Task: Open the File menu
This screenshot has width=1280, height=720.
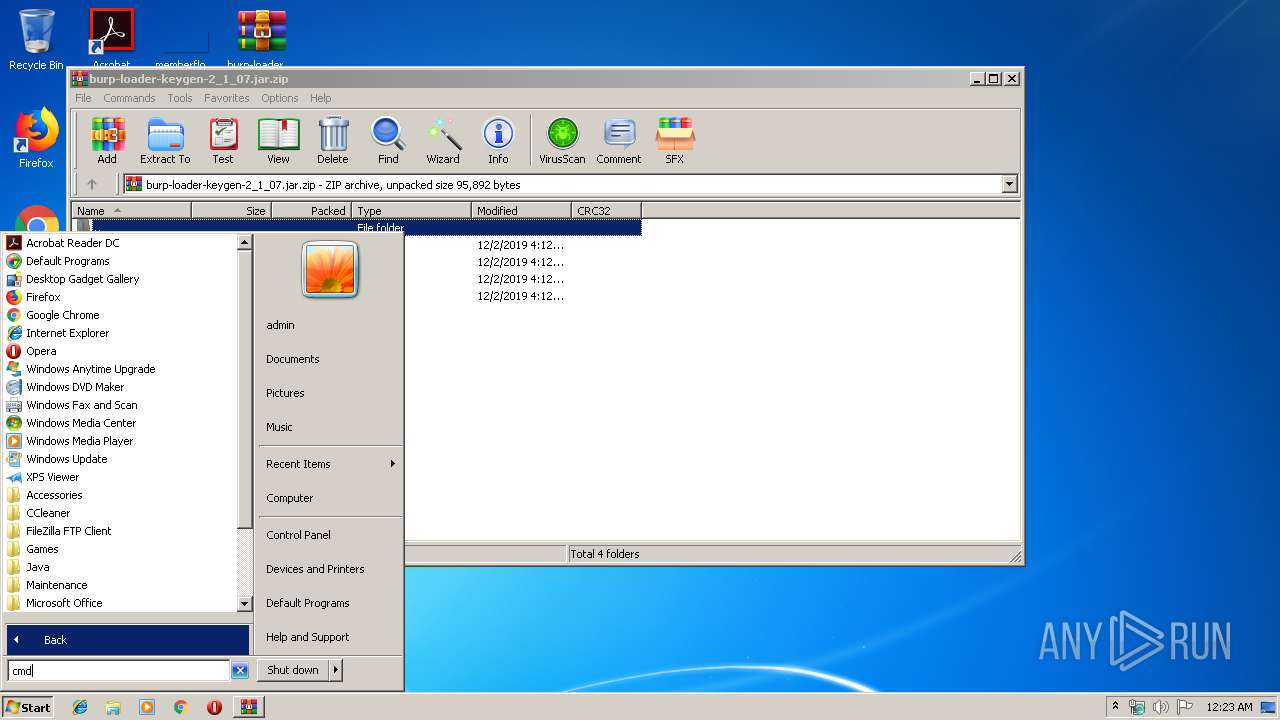Action: 83,98
